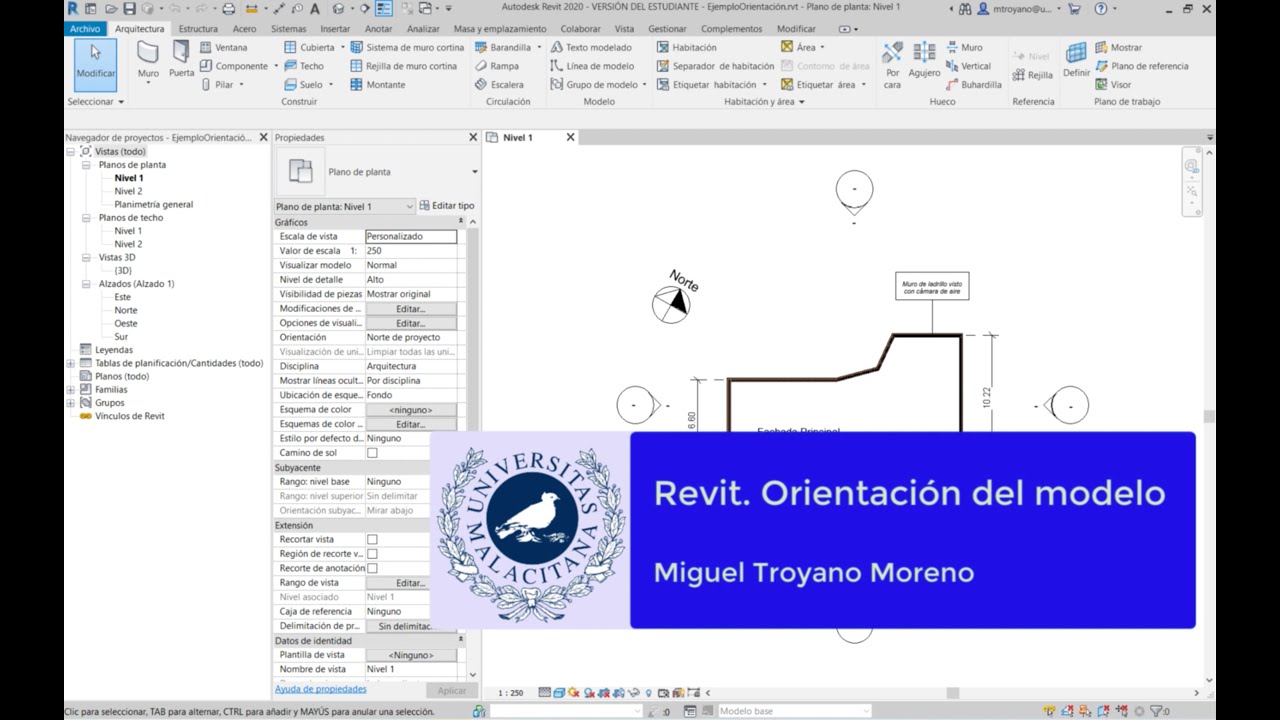The height and width of the screenshot is (720, 1280).
Task: Choose the Definir work plane tool
Action: (x=1076, y=60)
